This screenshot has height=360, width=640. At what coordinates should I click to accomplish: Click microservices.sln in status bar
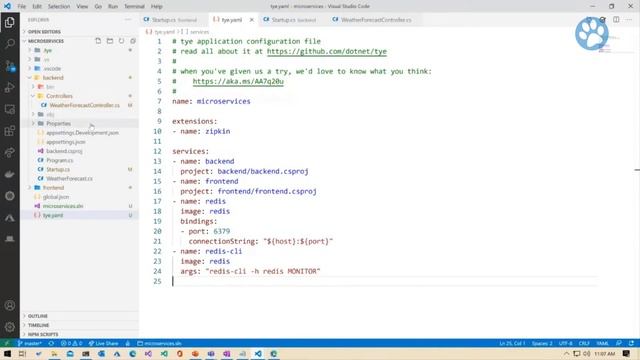click(x=160, y=343)
